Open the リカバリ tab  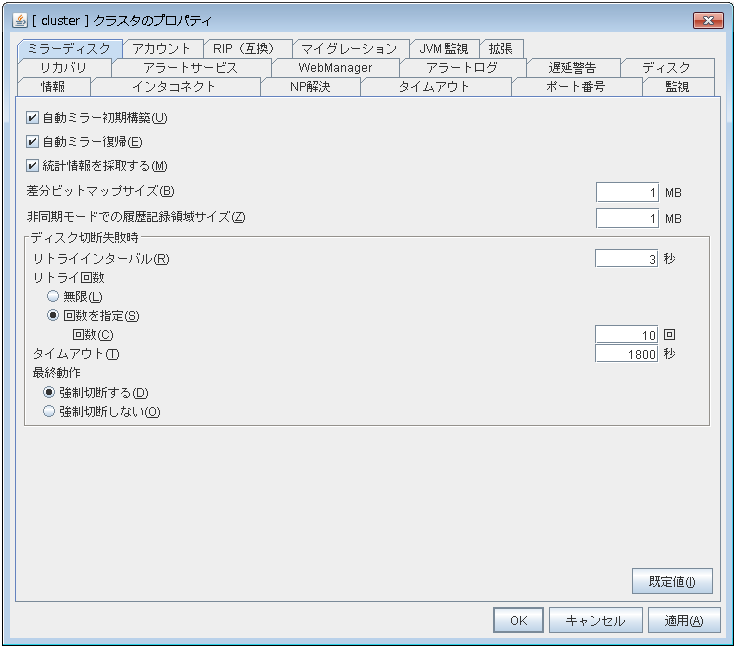point(64,68)
